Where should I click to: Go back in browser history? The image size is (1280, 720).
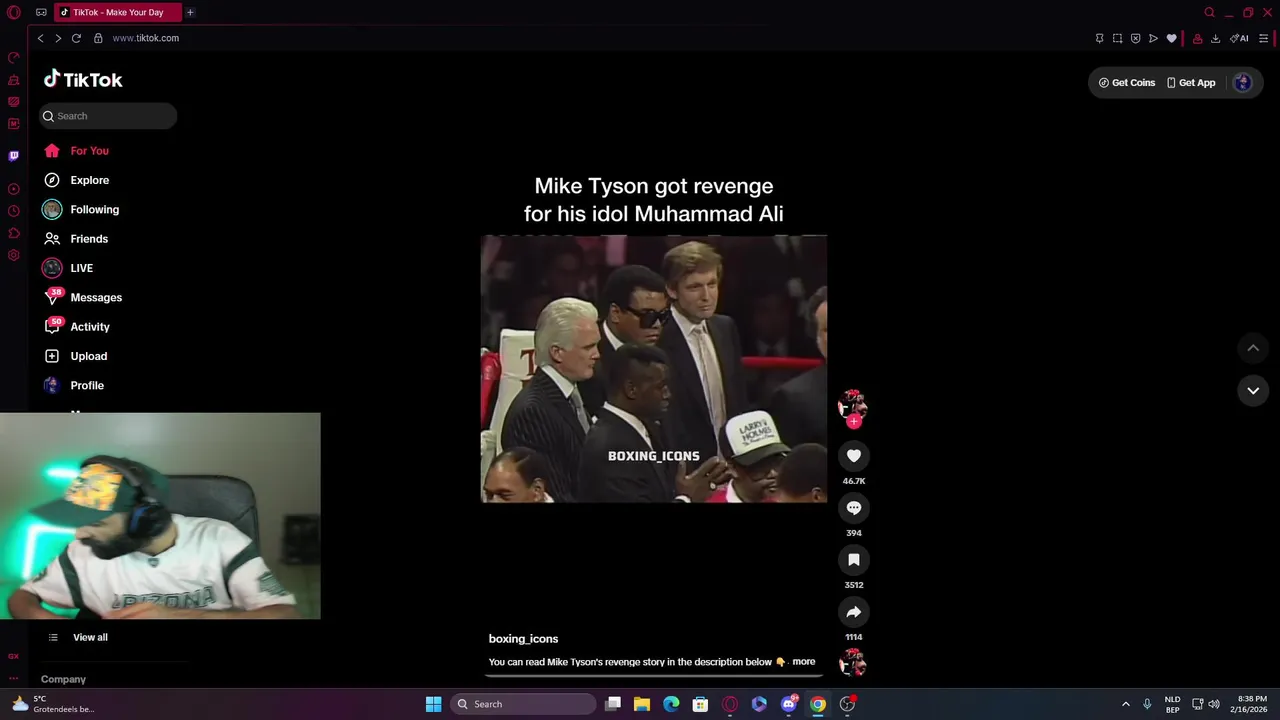[40, 38]
